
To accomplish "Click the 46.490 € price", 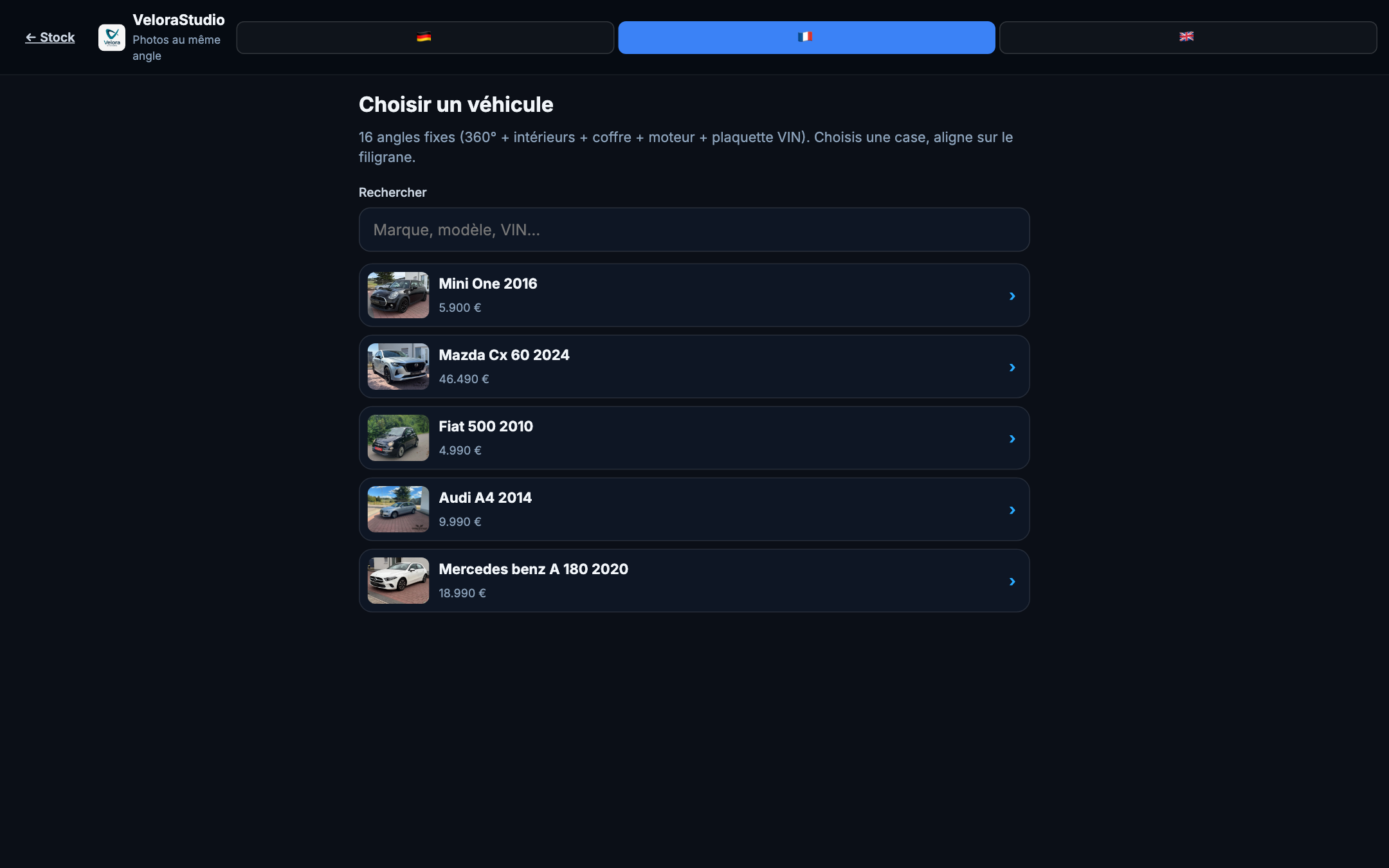I will coord(464,379).
